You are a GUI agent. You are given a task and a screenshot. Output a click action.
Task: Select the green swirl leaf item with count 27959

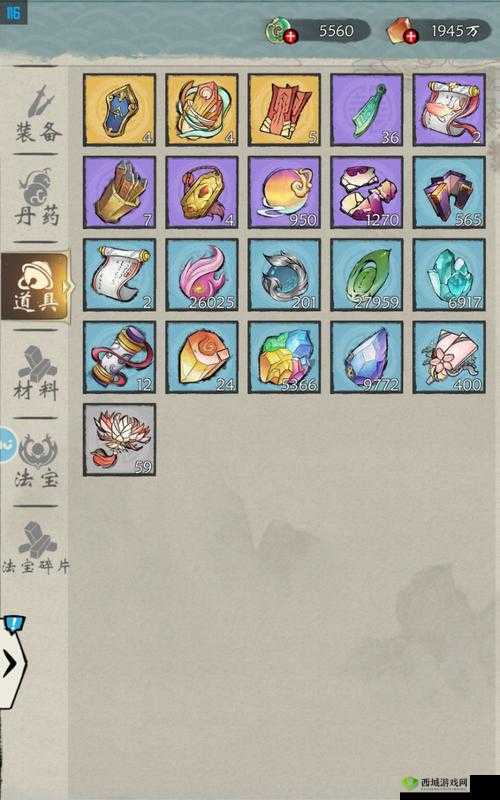point(367,275)
